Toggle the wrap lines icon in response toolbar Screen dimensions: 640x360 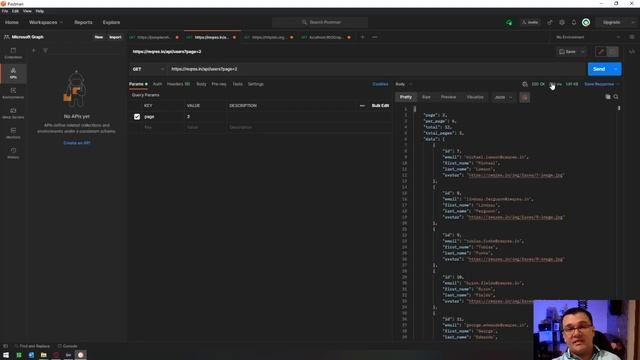(x=525, y=97)
